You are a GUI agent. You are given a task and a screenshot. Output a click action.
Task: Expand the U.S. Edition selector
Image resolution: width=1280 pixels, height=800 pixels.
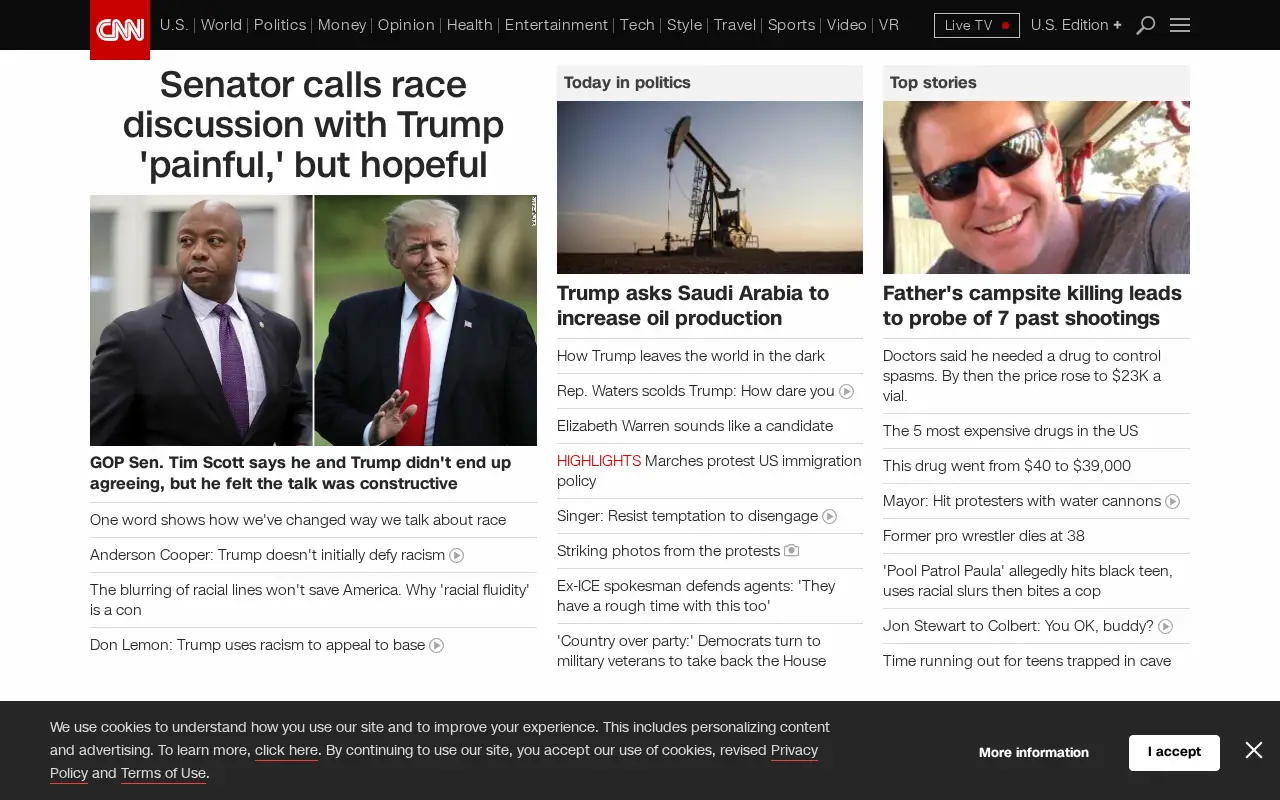[1076, 25]
